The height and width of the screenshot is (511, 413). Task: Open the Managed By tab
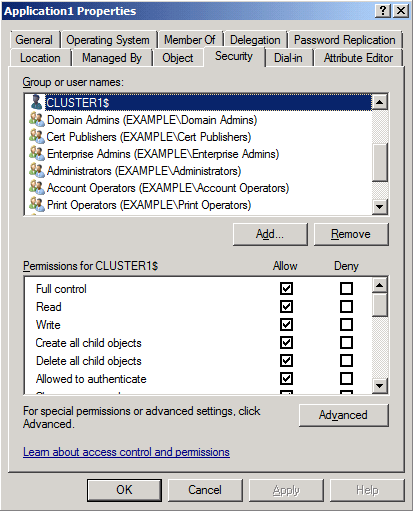pos(112,58)
